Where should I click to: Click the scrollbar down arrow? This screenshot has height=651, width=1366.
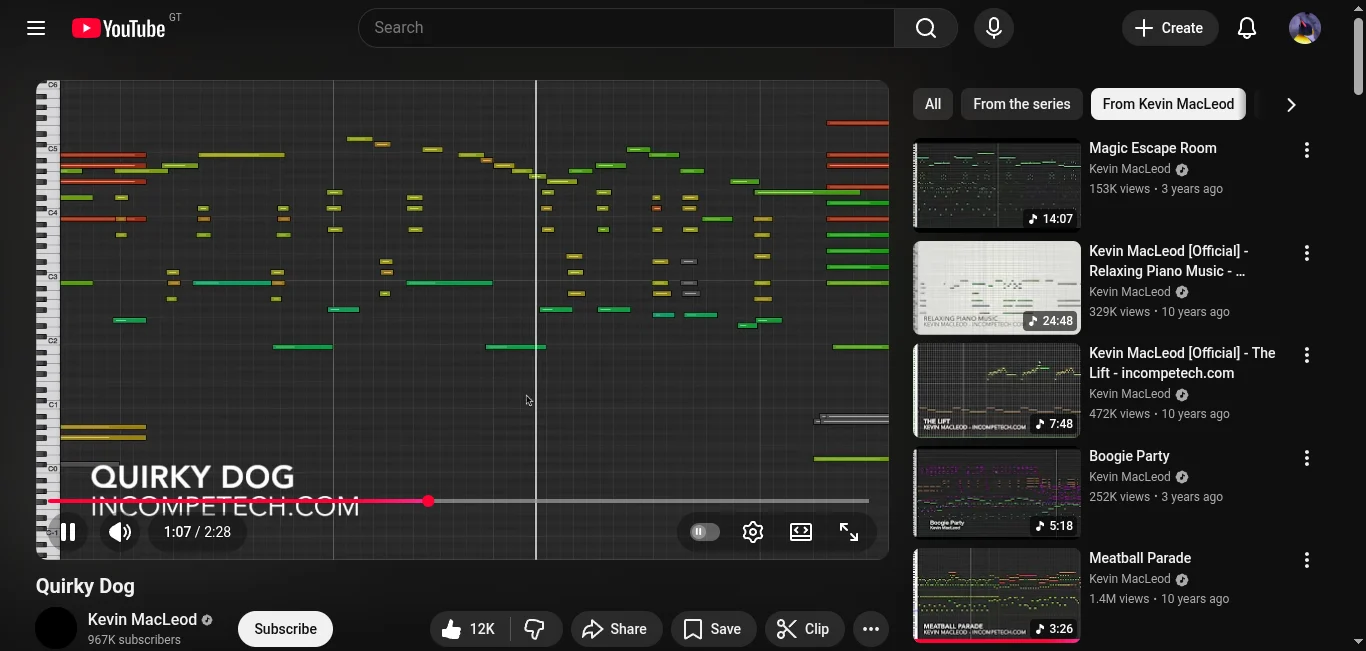(1358, 642)
